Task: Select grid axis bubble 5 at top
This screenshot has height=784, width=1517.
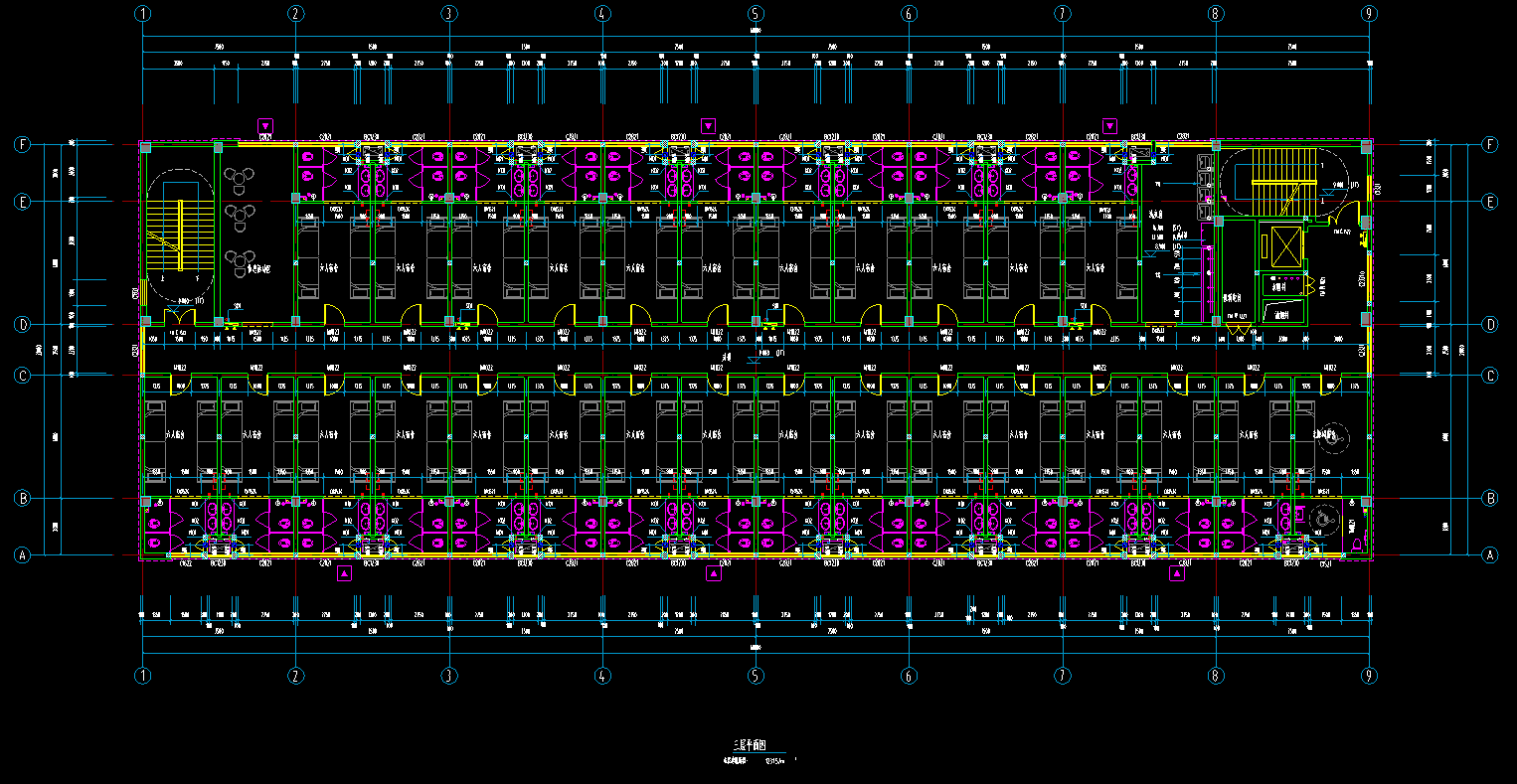Action: coord(756,14)
